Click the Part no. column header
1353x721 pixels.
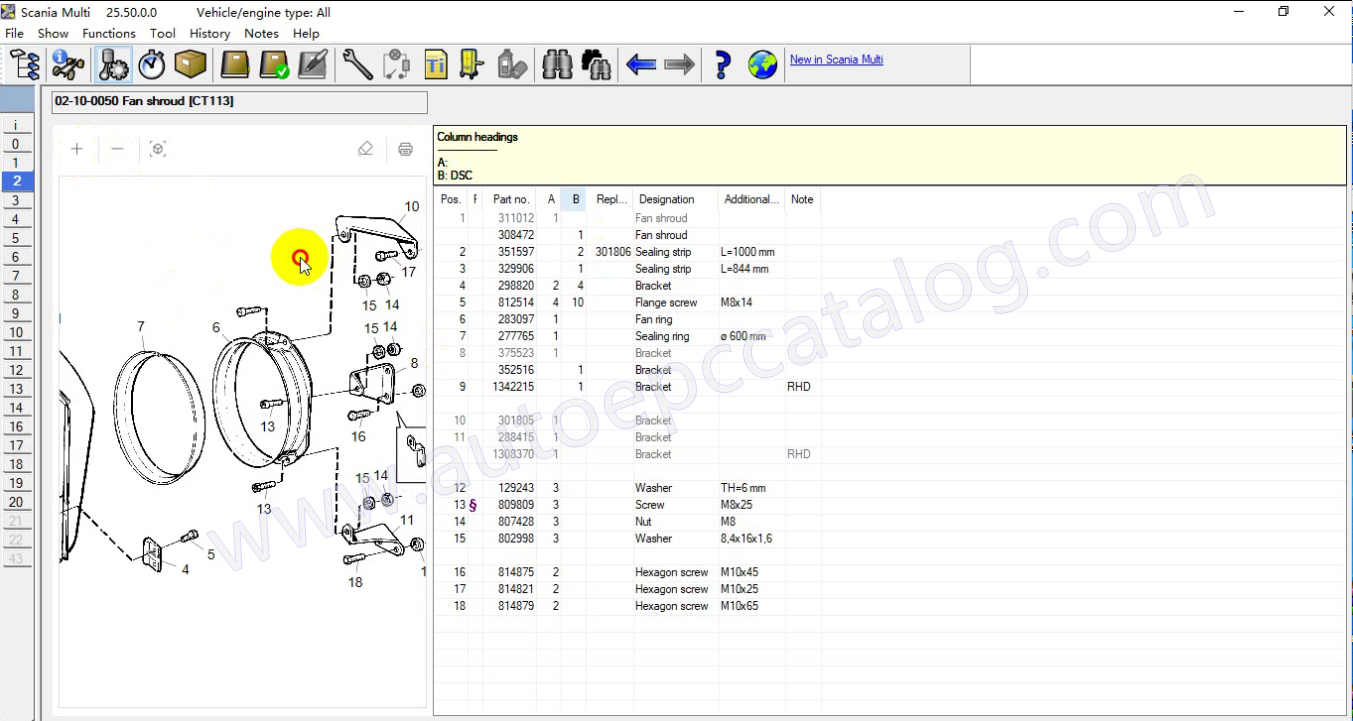[x=511, y=199]
